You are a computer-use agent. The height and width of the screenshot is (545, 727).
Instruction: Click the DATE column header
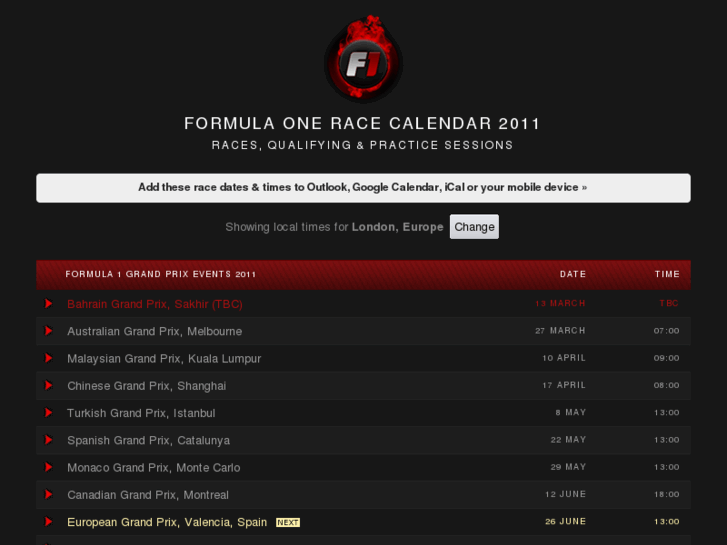point(573,274)
